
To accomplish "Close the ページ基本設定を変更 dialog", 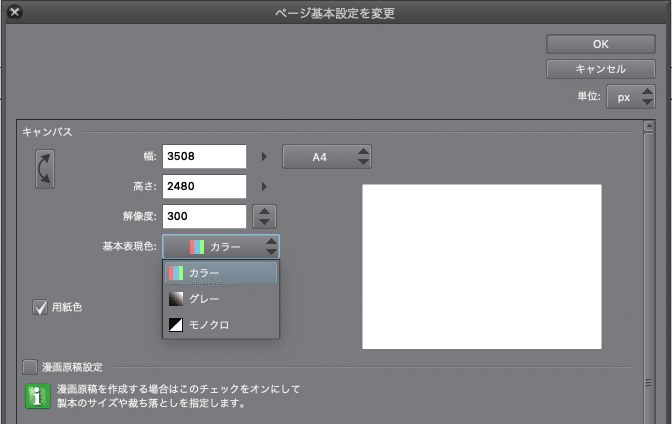I will [15, 12].
